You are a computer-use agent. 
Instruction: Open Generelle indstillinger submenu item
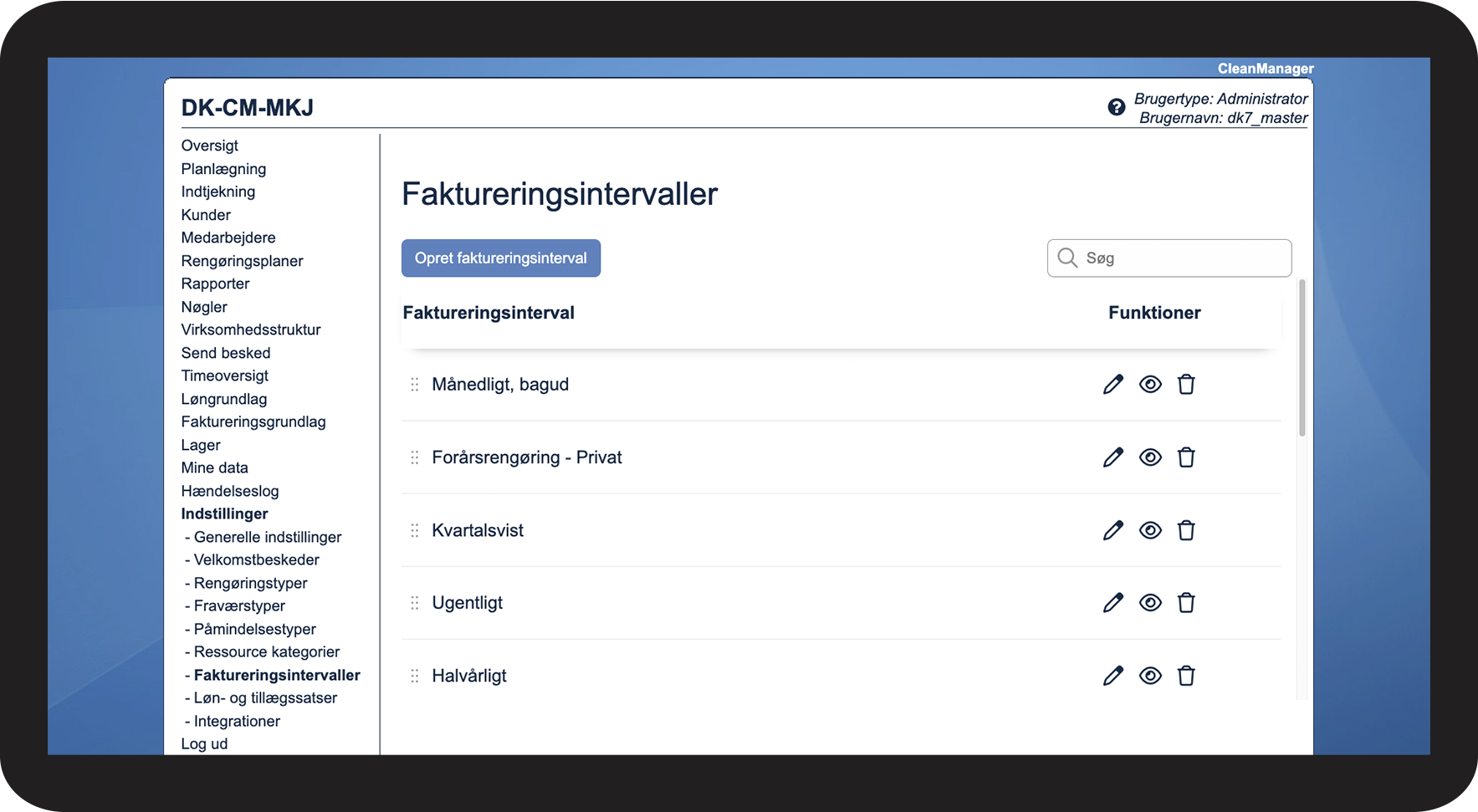[267, 537]
